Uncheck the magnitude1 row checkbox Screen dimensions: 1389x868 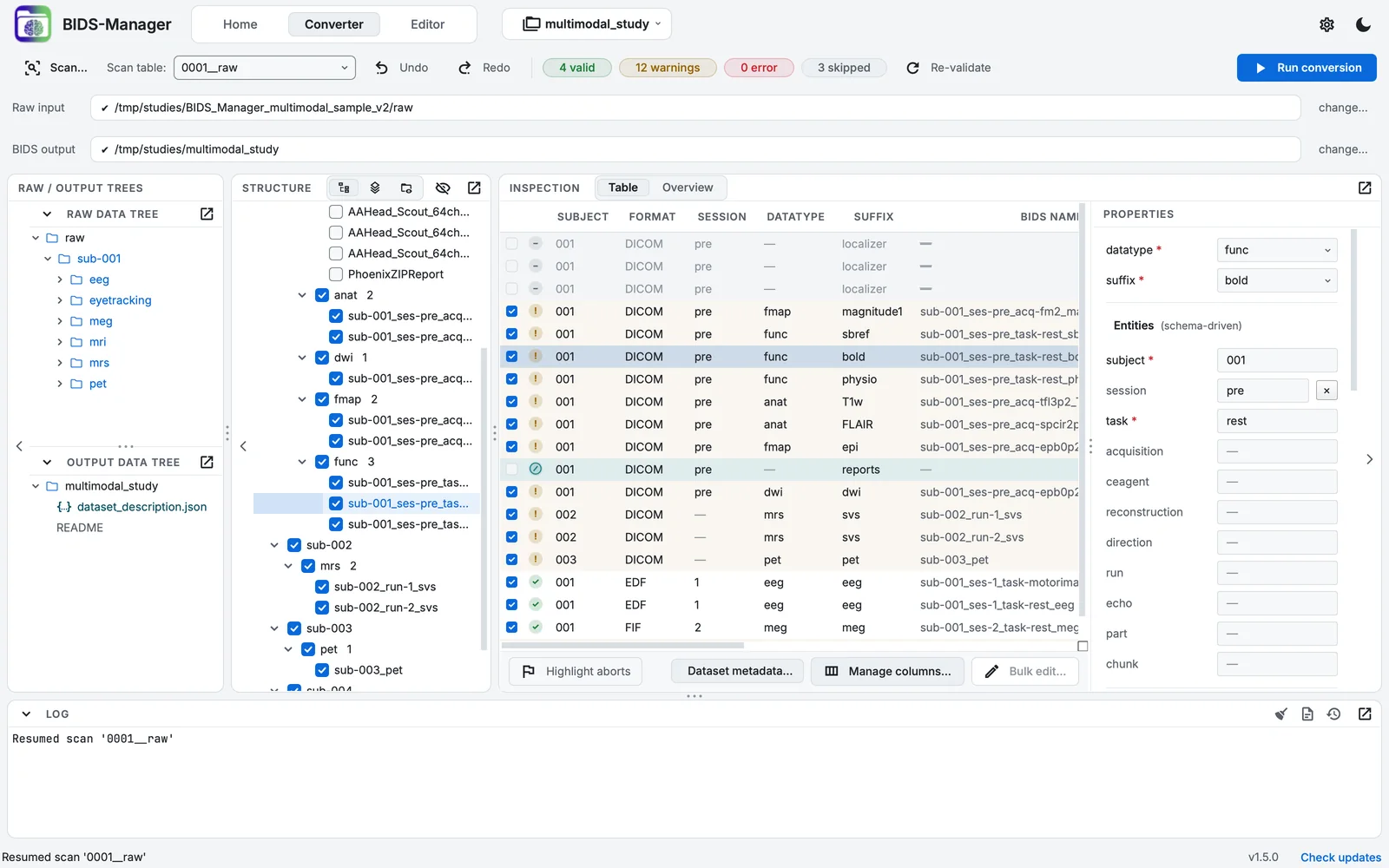click(x=511, y=312)
